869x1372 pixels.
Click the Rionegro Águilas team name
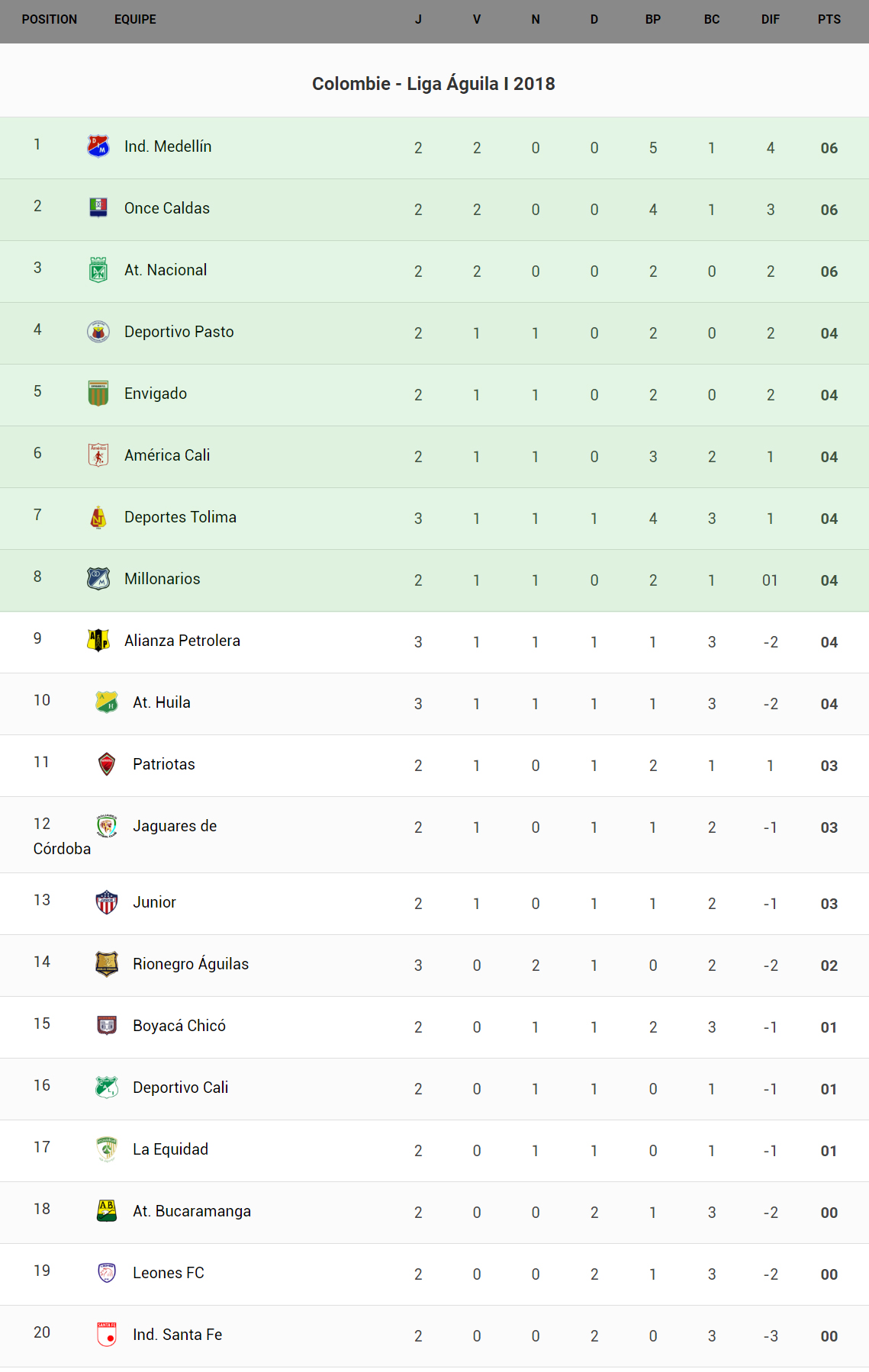pos(191,964)
